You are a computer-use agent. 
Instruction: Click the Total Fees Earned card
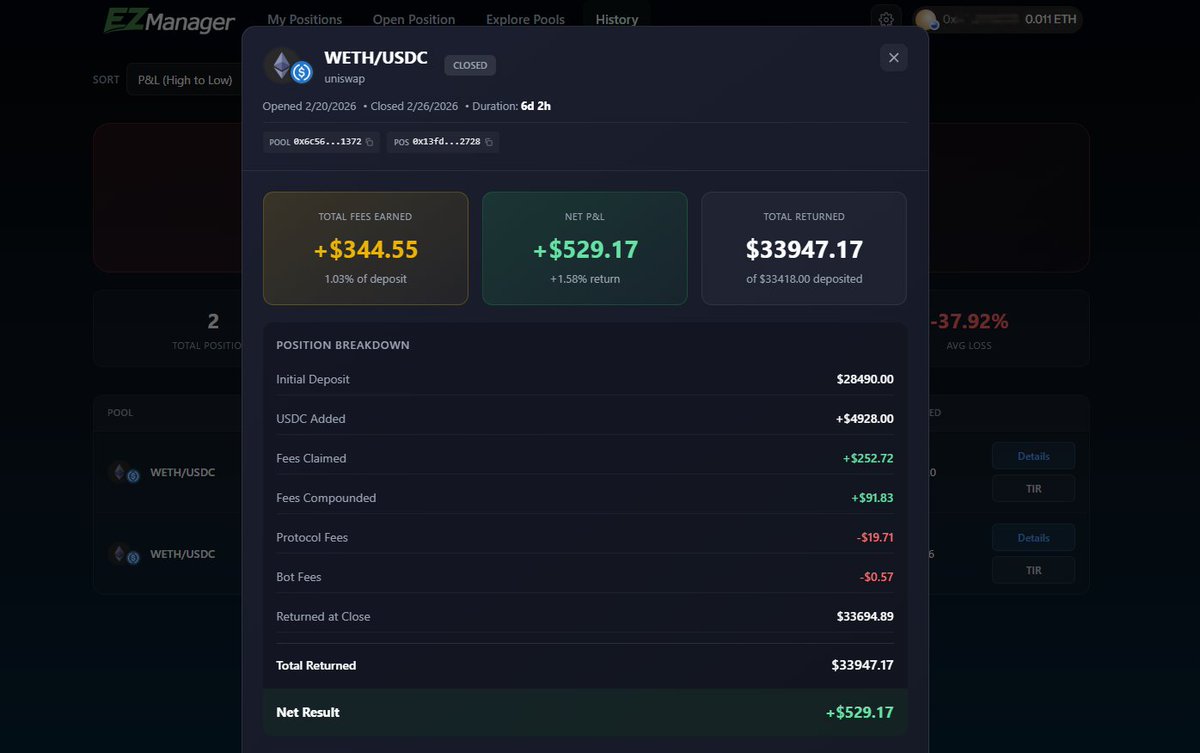pyautogui.click(x=365, y=248)
